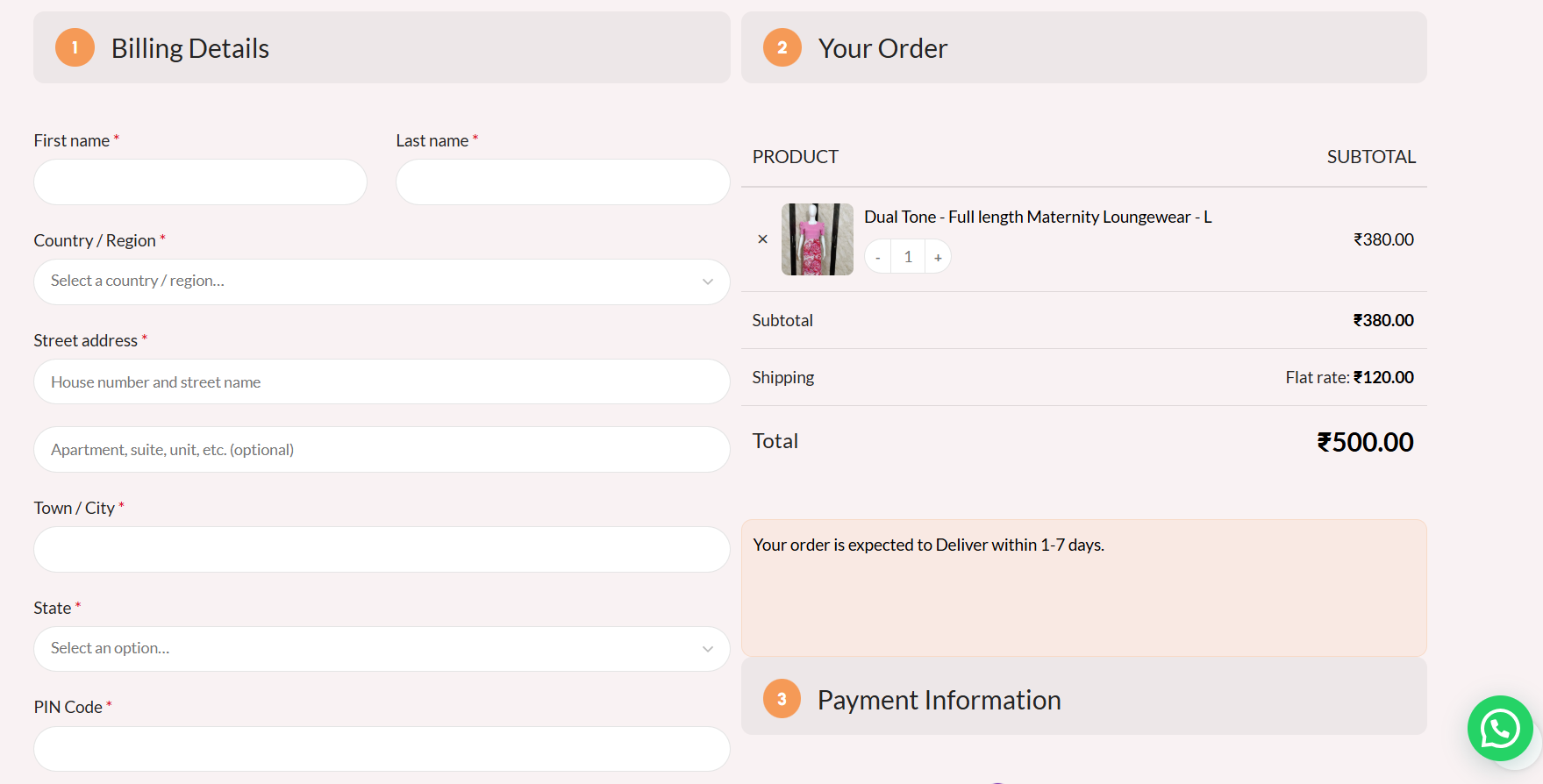
Task: Increase product quantity with plus button
Action: coord(938,257)
